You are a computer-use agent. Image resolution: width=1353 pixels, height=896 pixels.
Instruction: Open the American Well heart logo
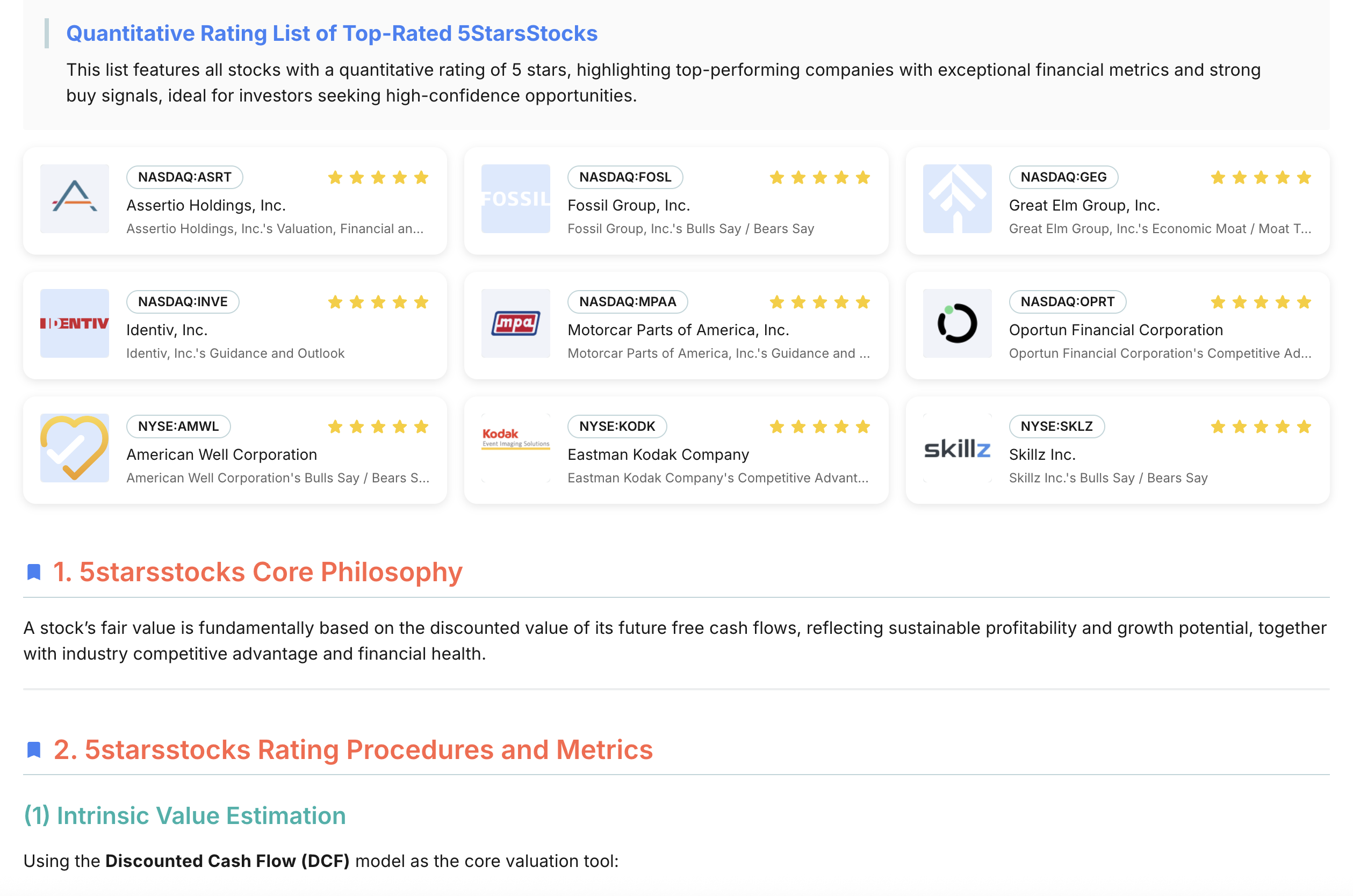point(74,448)
